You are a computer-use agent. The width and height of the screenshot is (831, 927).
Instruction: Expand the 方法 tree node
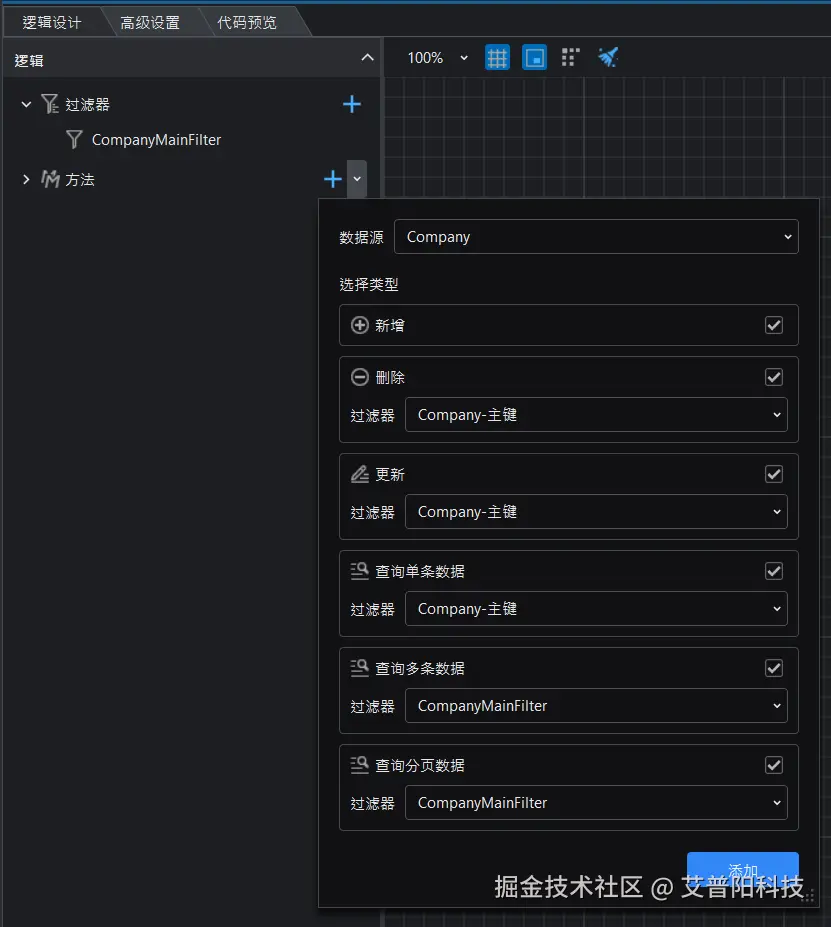tap(25, 179)
